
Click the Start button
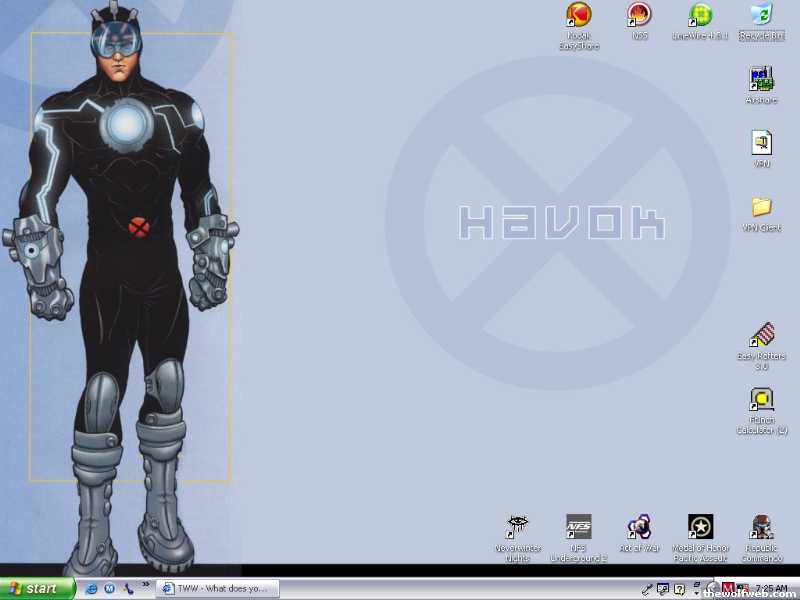point(37,589)
